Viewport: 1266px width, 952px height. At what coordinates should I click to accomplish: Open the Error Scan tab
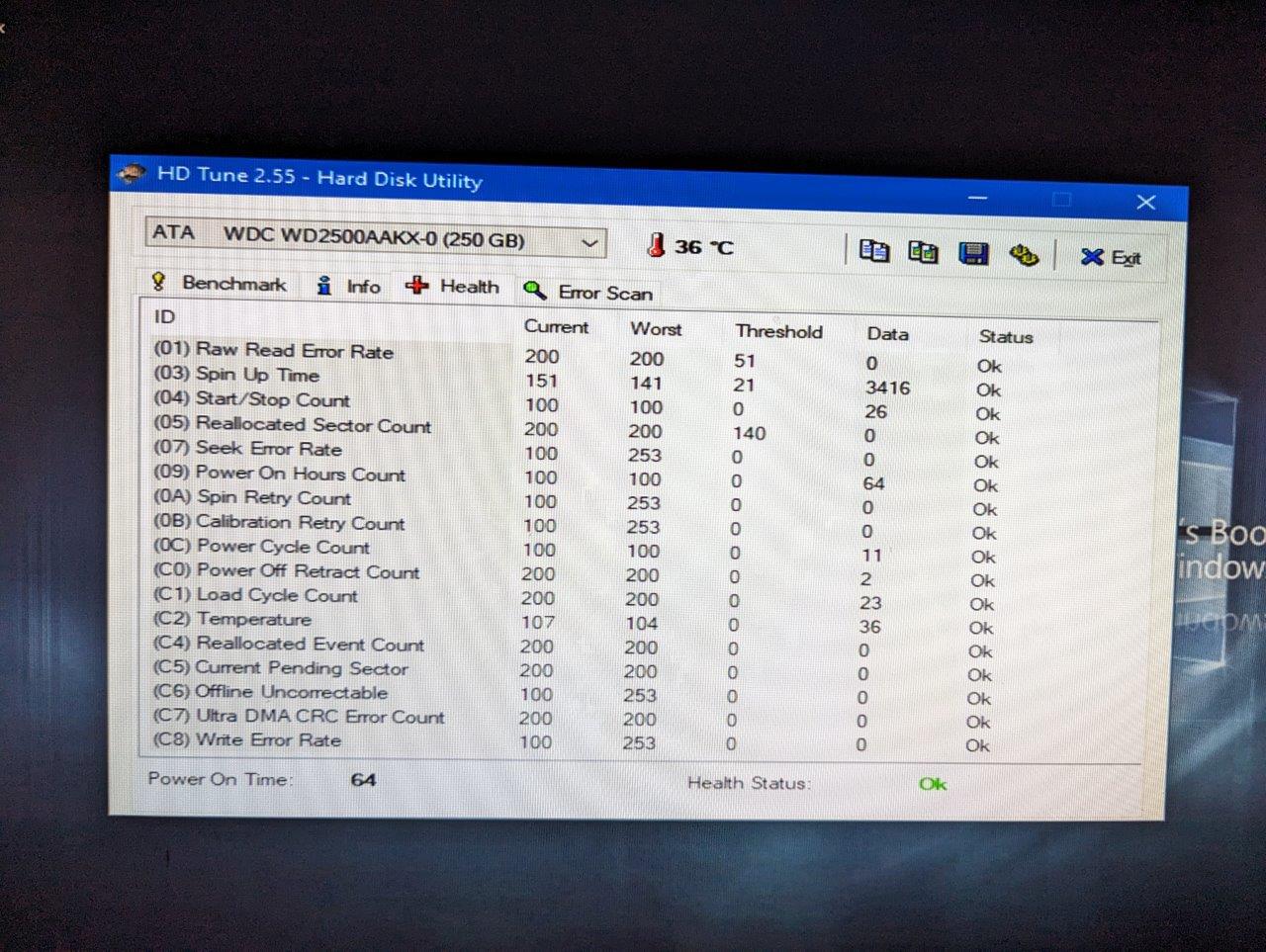588,292
